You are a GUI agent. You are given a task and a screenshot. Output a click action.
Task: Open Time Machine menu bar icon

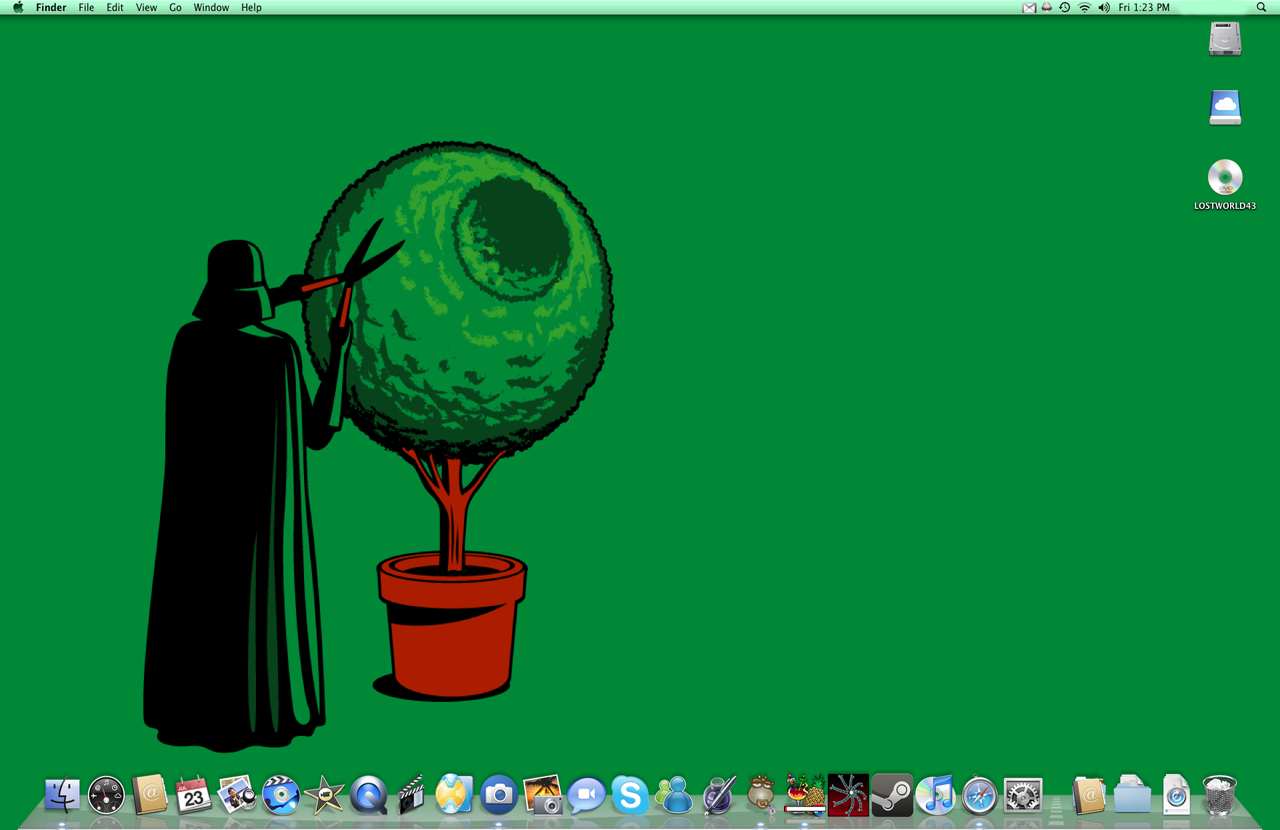click(x=1065, y=7)
